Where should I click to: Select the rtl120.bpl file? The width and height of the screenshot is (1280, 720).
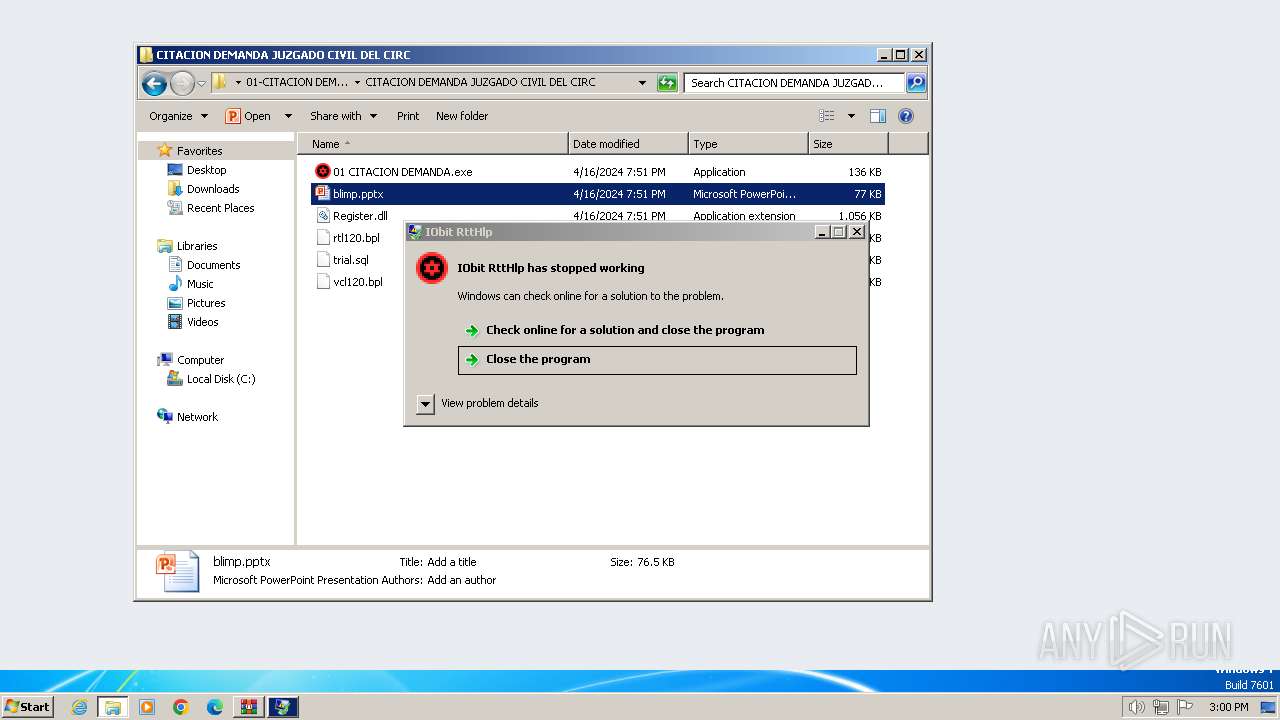(356, 238)
